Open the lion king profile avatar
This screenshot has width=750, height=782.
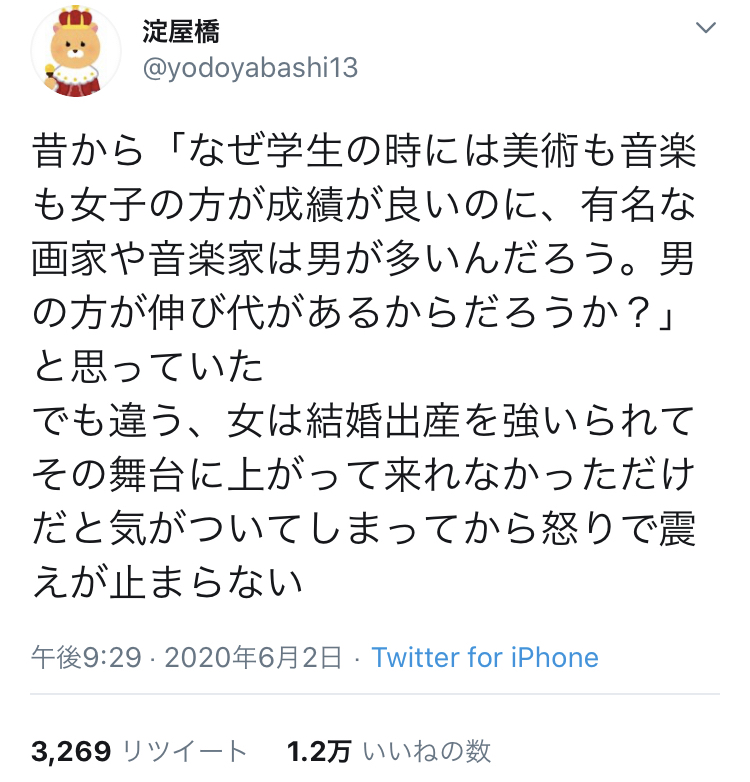tap(76, 50)
